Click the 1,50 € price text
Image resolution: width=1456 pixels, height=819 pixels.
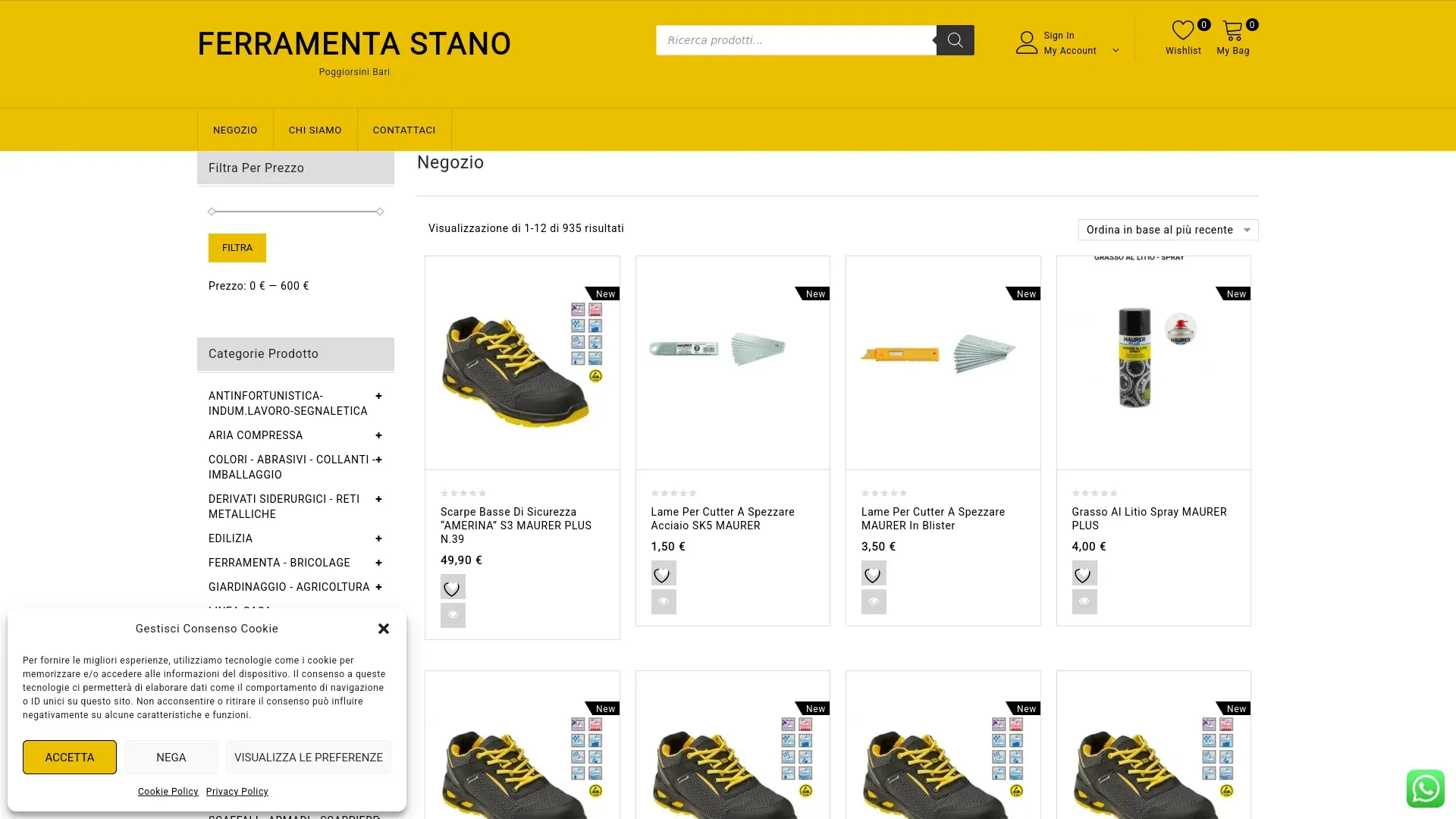668,547
